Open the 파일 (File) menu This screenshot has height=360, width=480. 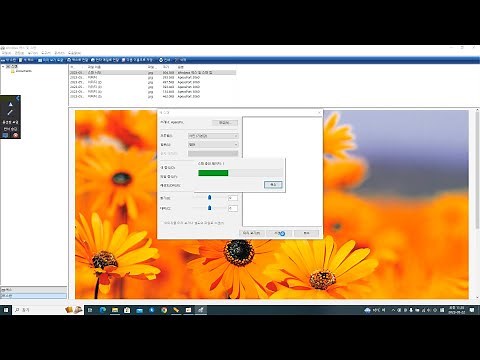[6, 53]
